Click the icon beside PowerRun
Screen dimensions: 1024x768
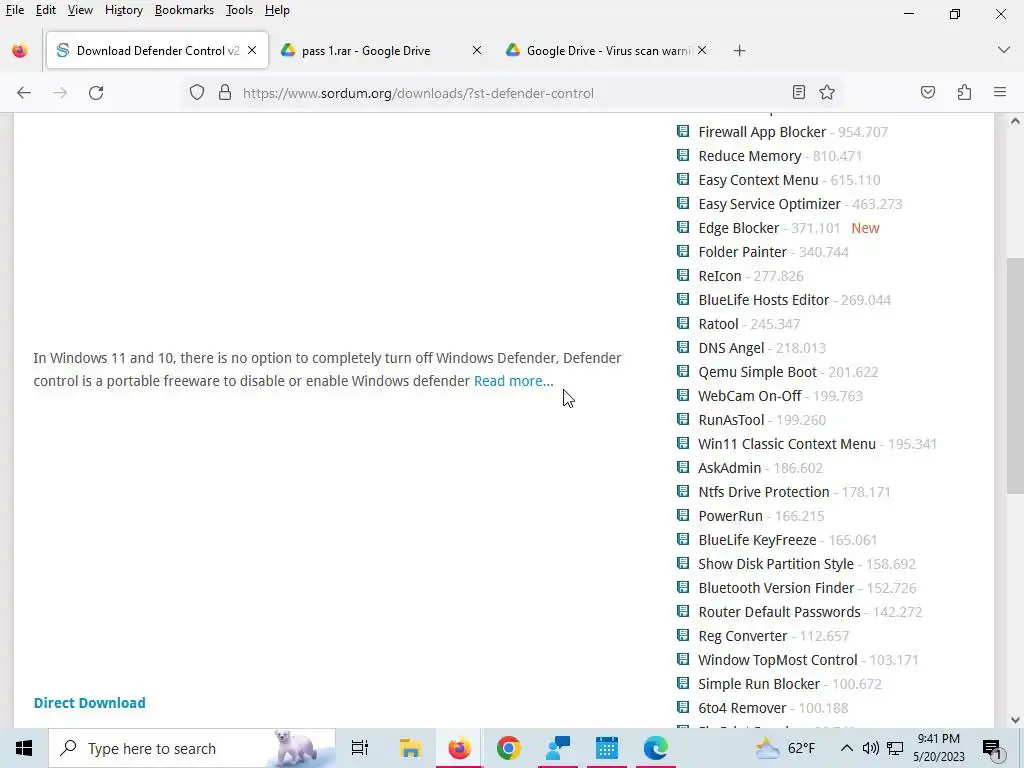point(683,515)
